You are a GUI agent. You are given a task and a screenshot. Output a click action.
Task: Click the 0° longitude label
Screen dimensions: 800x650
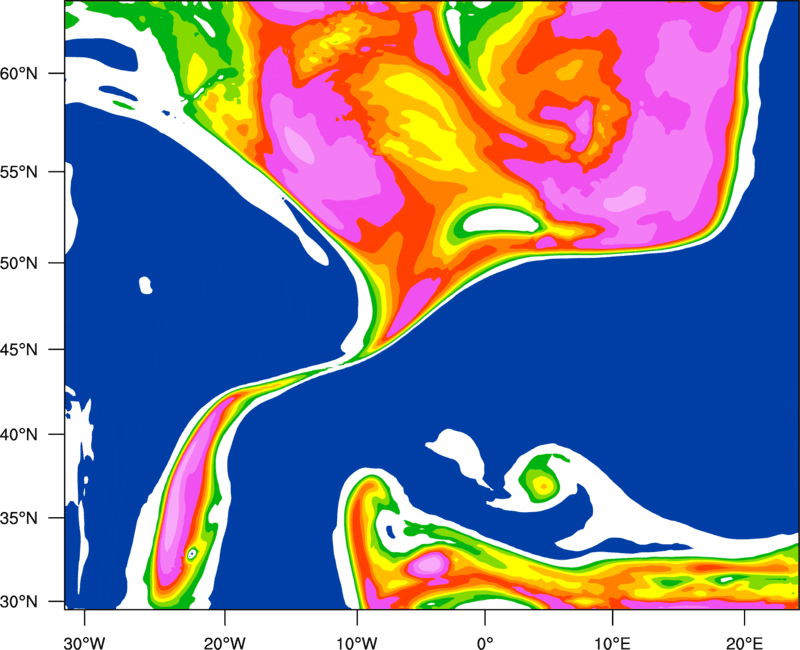(x=485, y=643)
